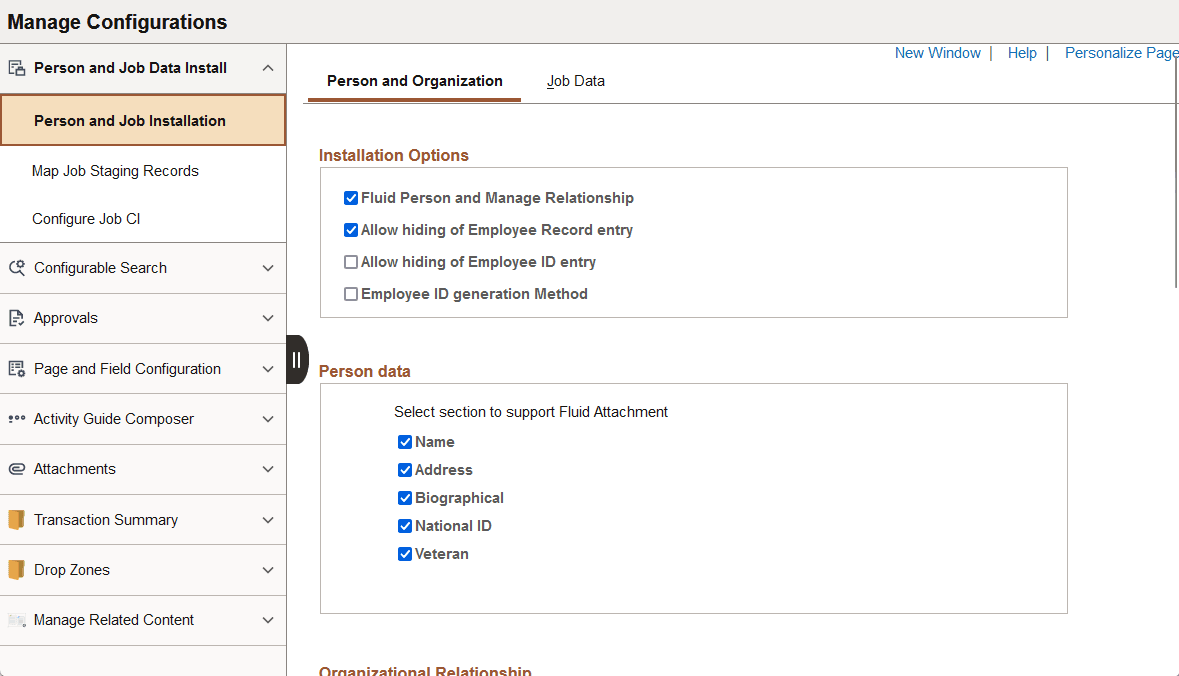The width and height of the screenshot is (1179, 676).
Task: Click the Attachments paperclip icon
Action: click(17, 469)
